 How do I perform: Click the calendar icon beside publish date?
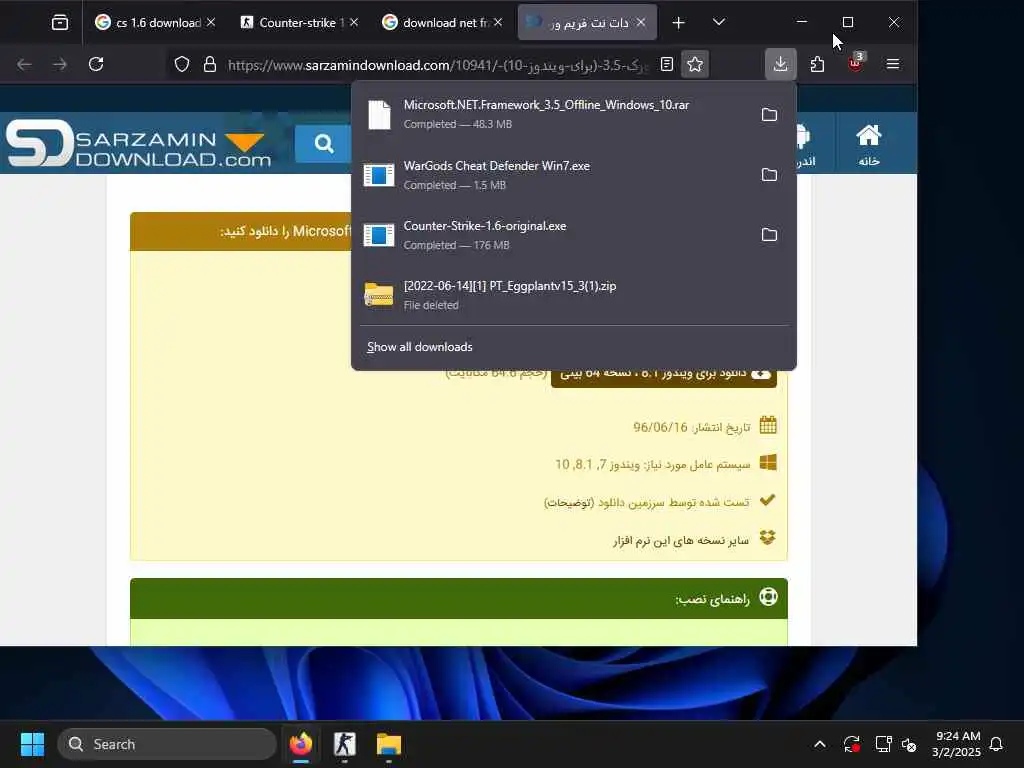[768, 425]
